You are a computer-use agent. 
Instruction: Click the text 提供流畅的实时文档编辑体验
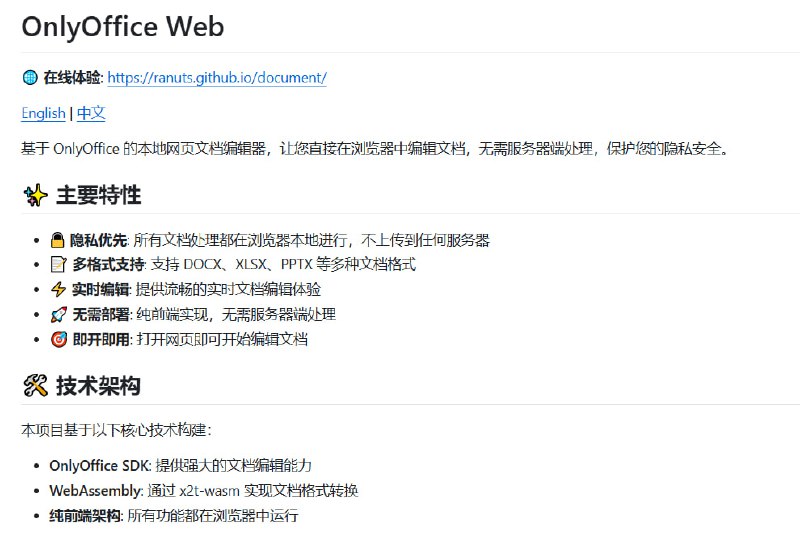pyautogui.click(x=228, y=289)
